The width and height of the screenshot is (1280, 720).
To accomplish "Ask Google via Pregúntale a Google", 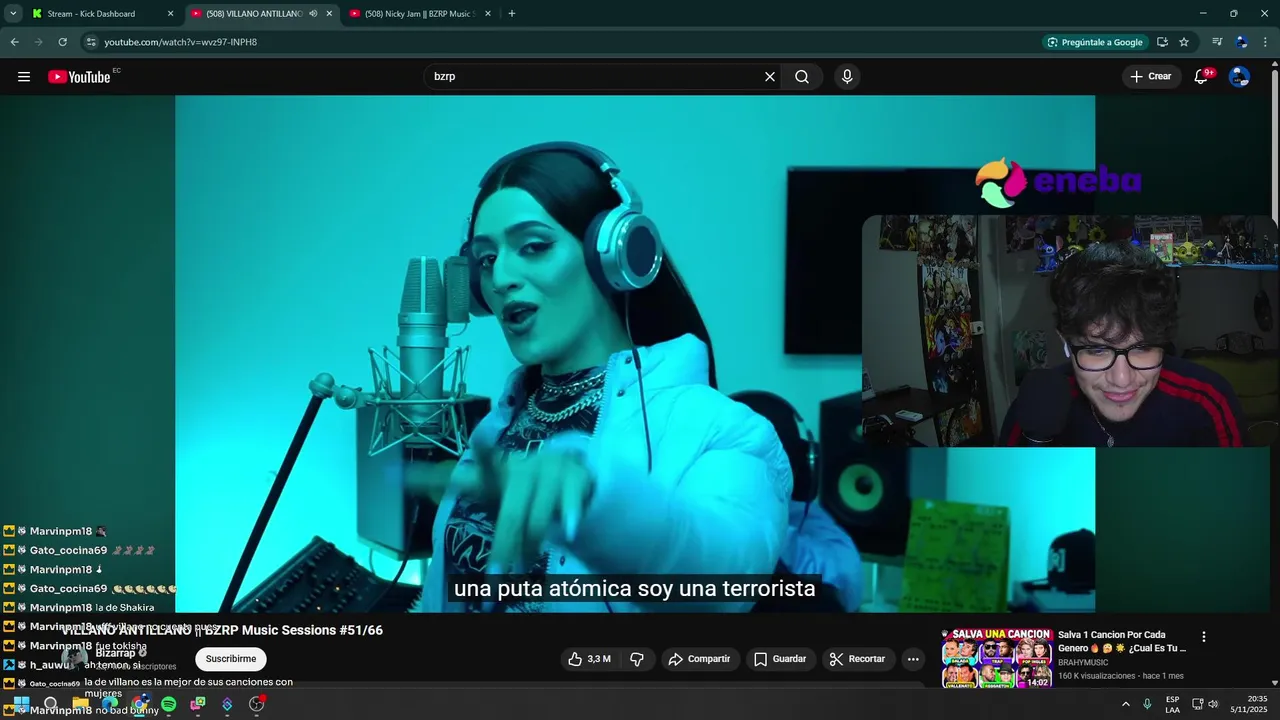I will click(x=1094, y=42).
